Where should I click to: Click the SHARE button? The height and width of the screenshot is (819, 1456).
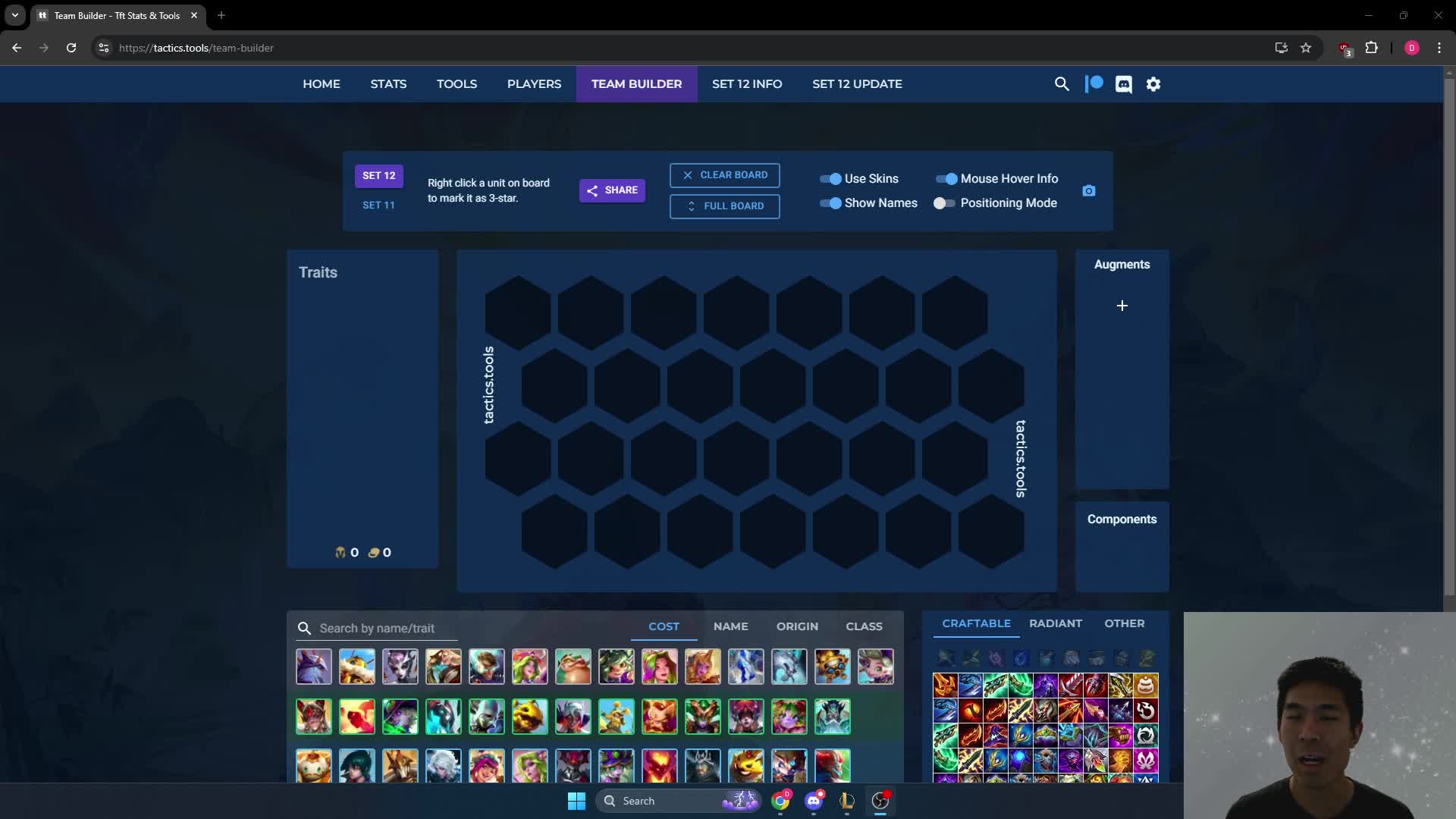point(612,190)
